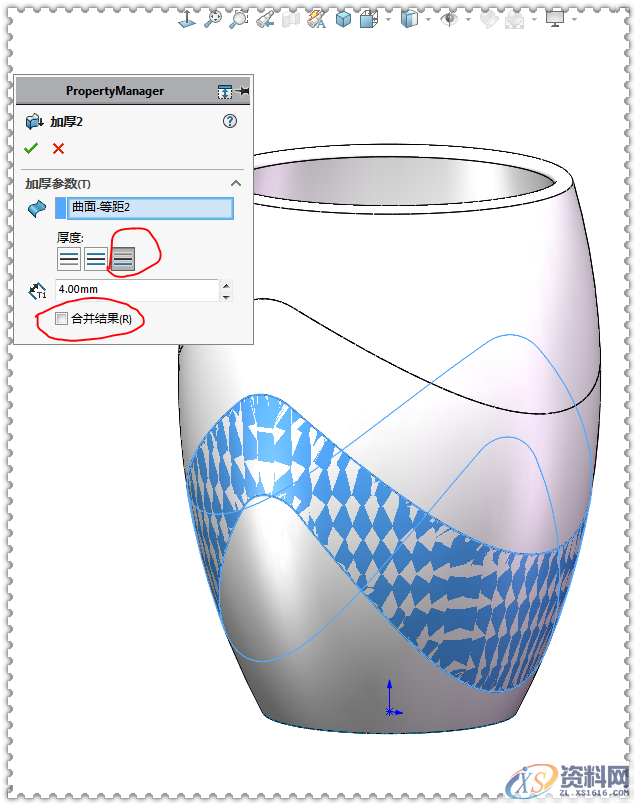Click the Edit Appearance icon
This screenshot has height=806, width=637.
489,20
